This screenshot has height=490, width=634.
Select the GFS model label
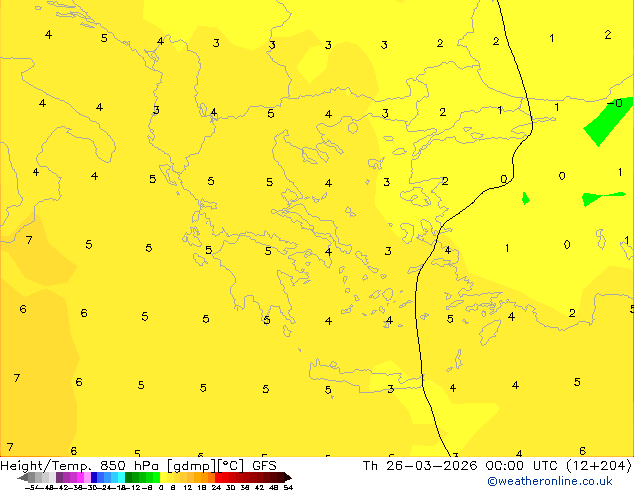click(264, 465)
